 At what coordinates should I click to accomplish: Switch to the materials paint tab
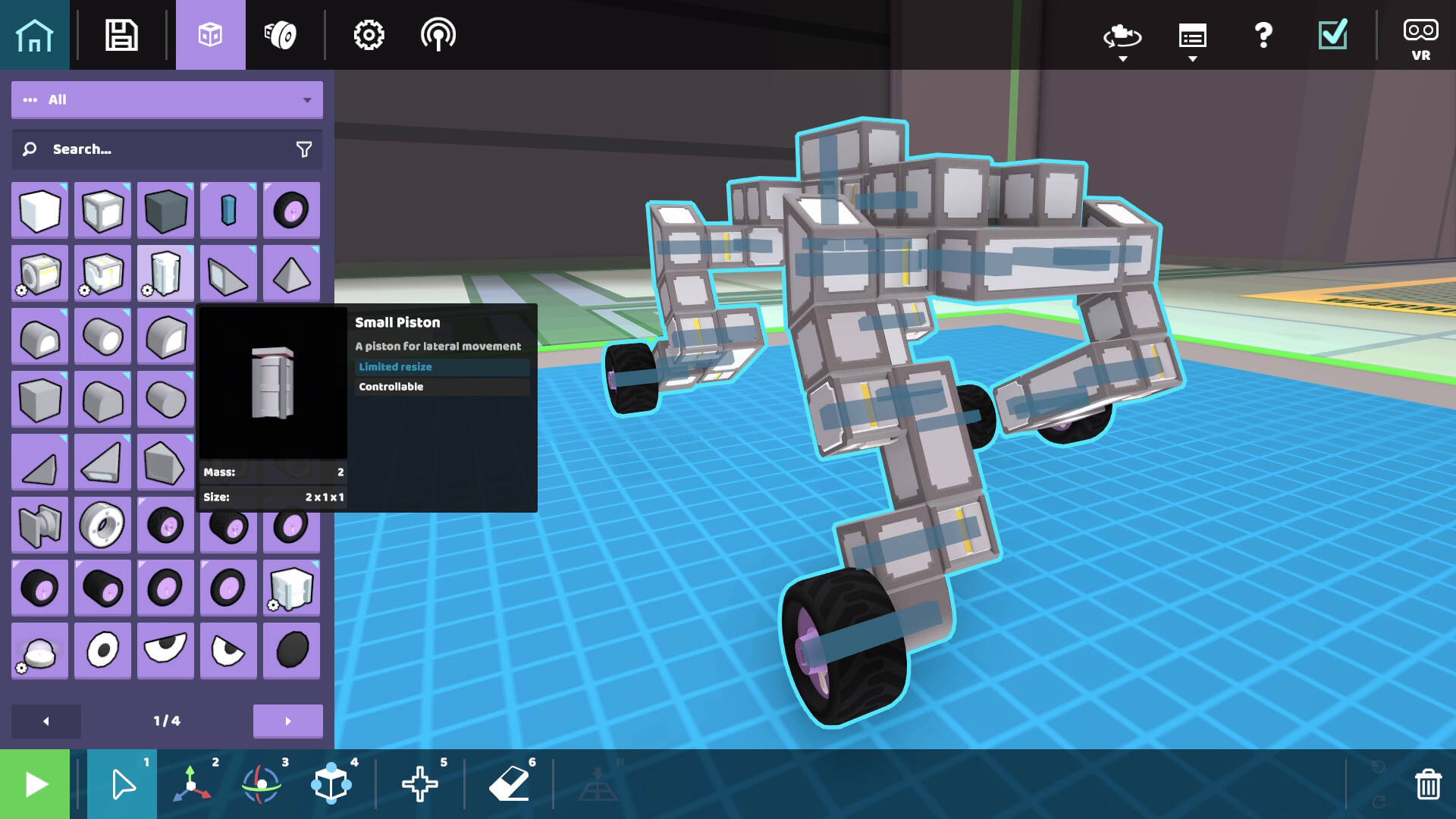(x=280, y=35)
